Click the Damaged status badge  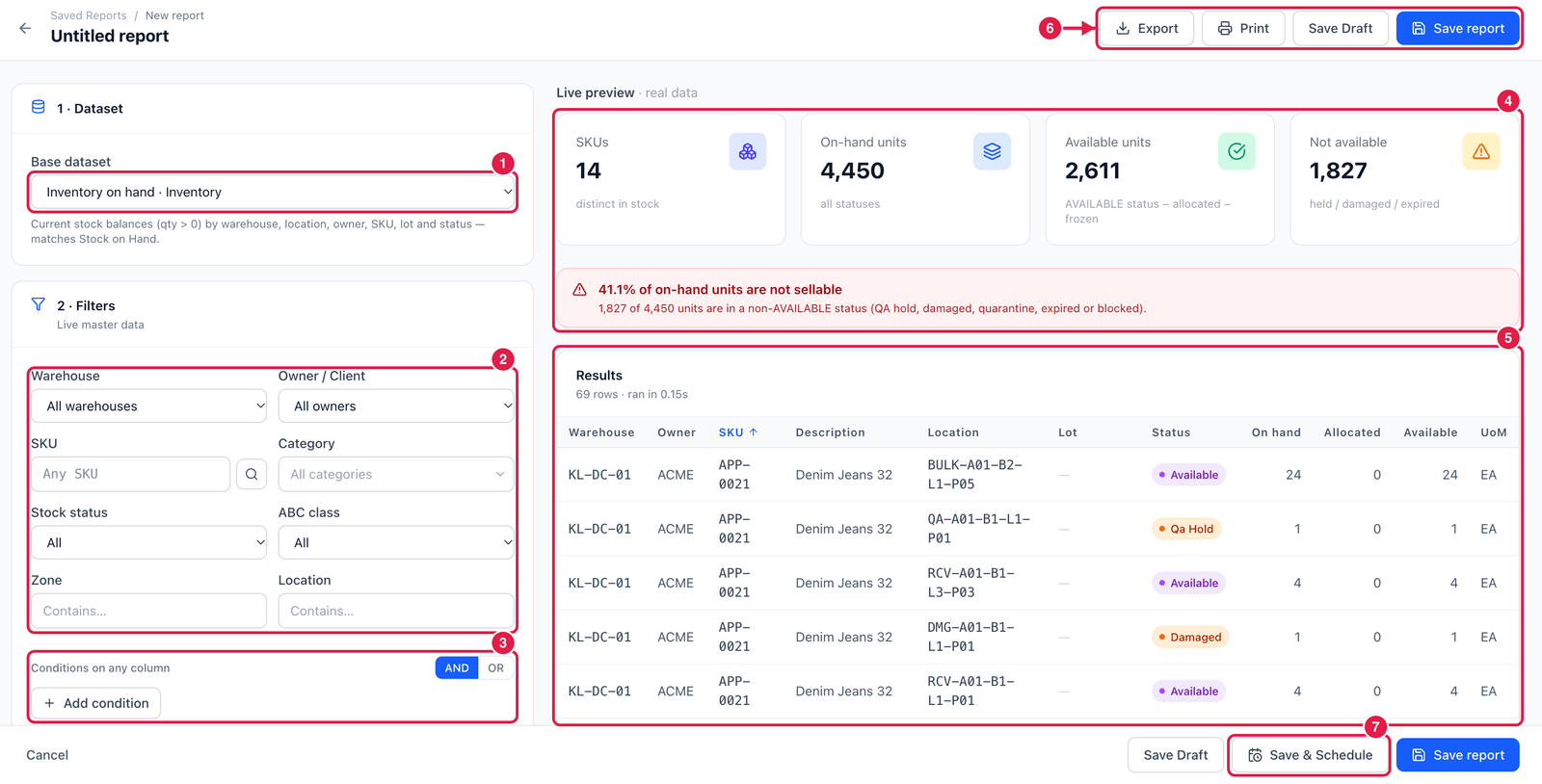coord(1190,637)
